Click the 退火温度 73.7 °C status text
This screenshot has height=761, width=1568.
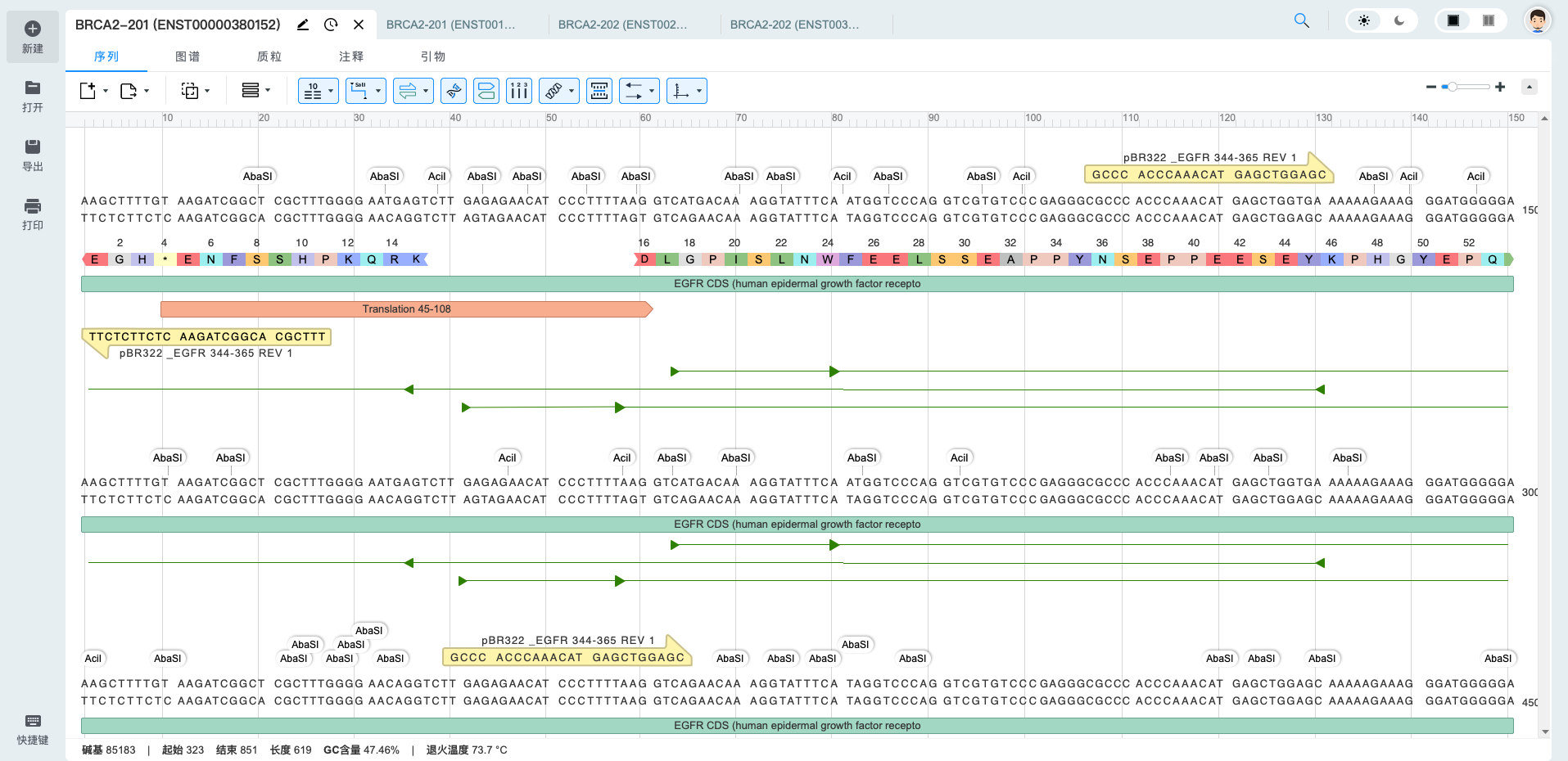pos(467,750)
